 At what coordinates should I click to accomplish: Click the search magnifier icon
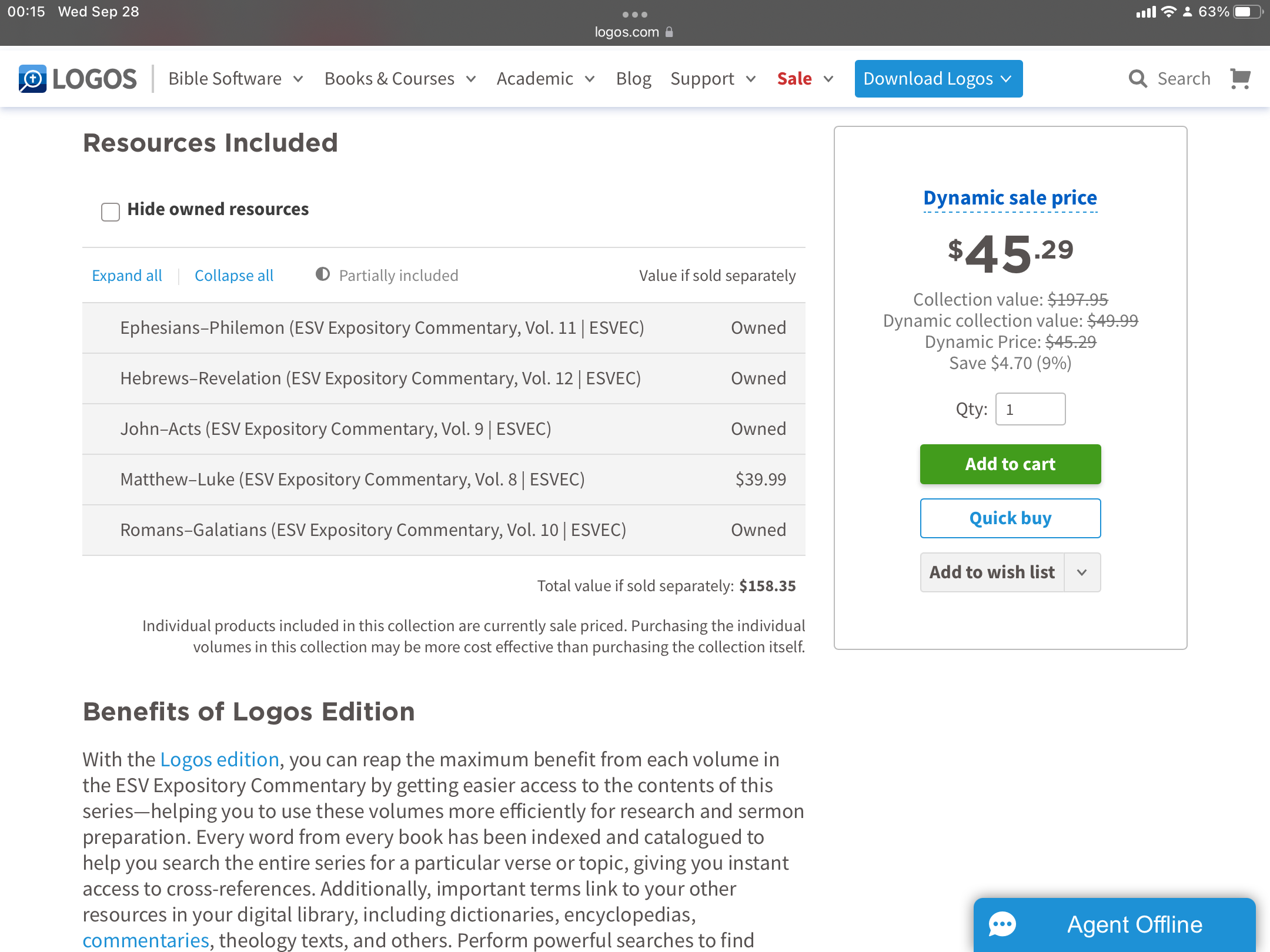pos(1138,79)
